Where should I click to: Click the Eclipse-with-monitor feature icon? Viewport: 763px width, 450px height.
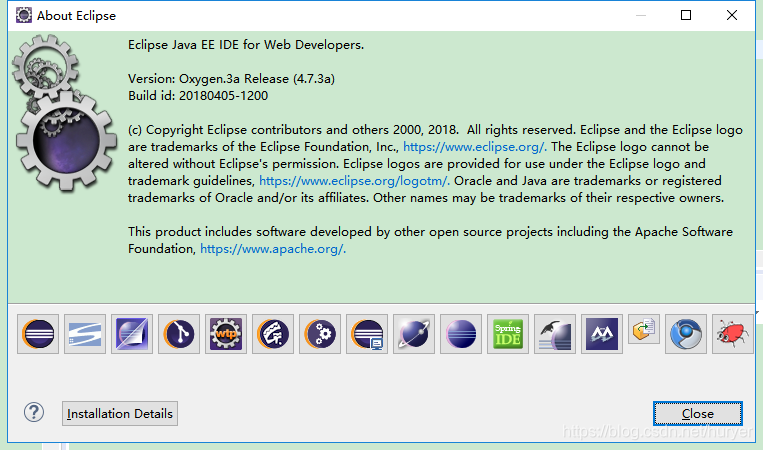367,334
